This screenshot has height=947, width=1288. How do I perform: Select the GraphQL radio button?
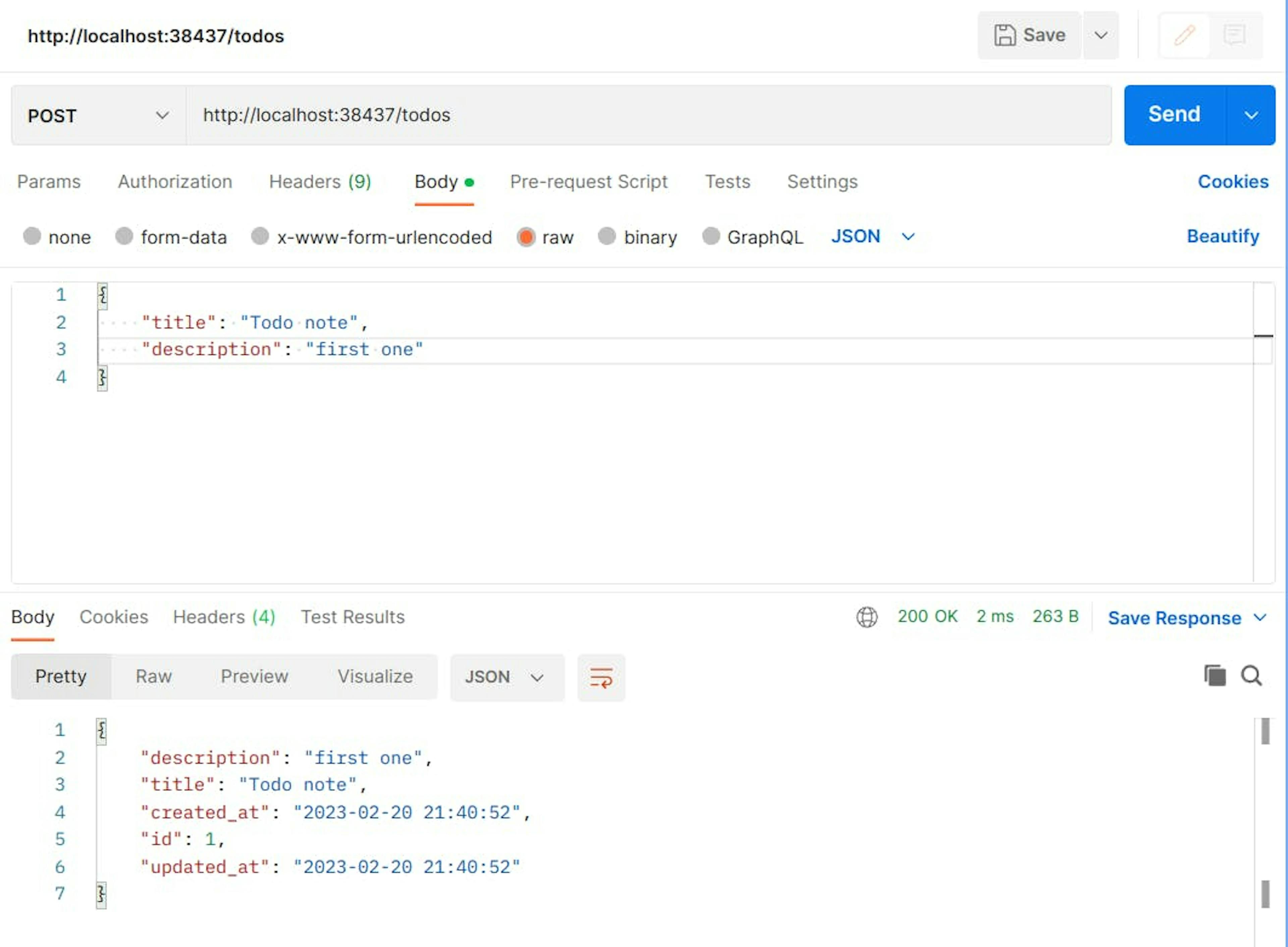711,236
